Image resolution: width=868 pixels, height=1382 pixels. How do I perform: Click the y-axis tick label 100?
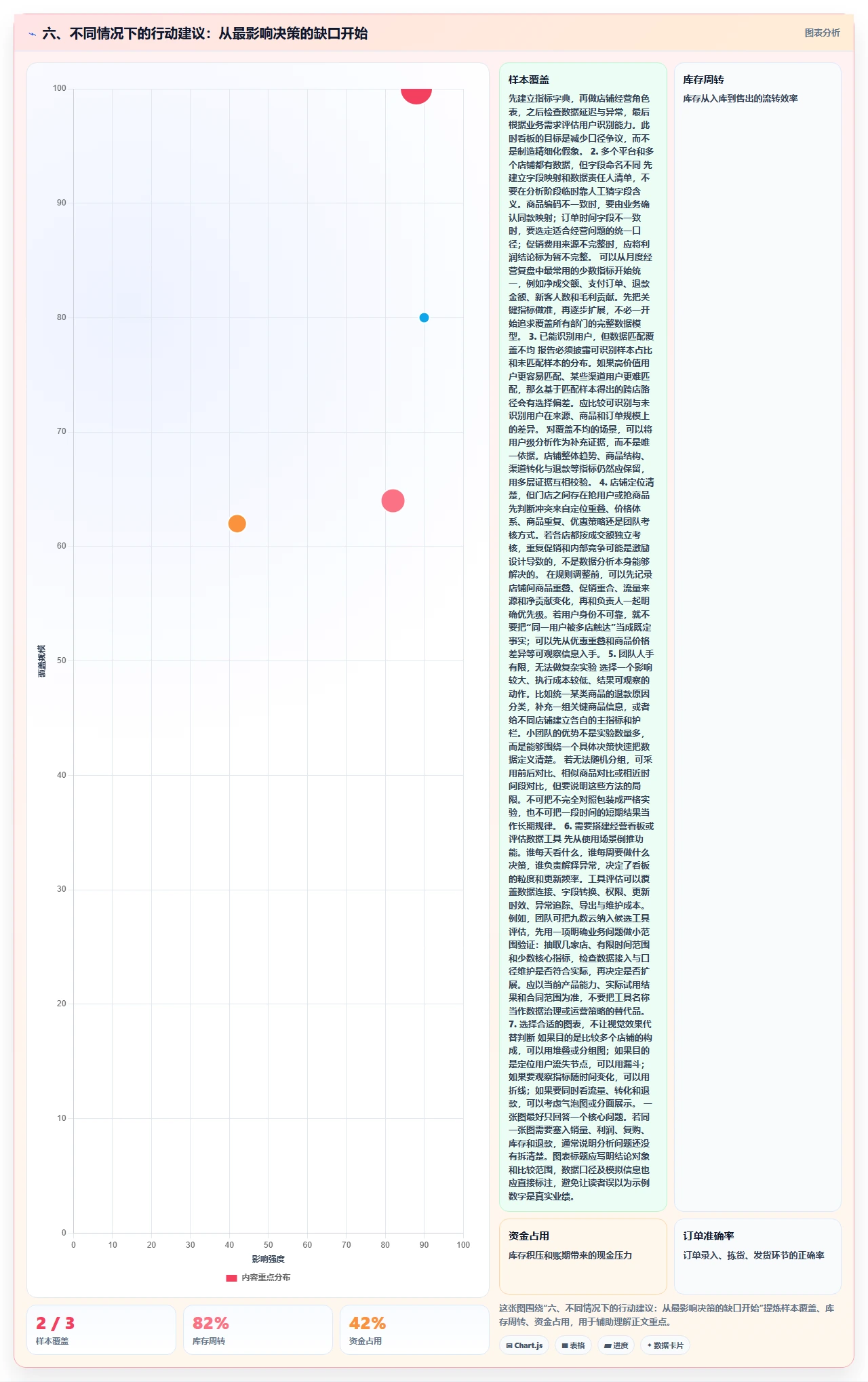(60, 88)
